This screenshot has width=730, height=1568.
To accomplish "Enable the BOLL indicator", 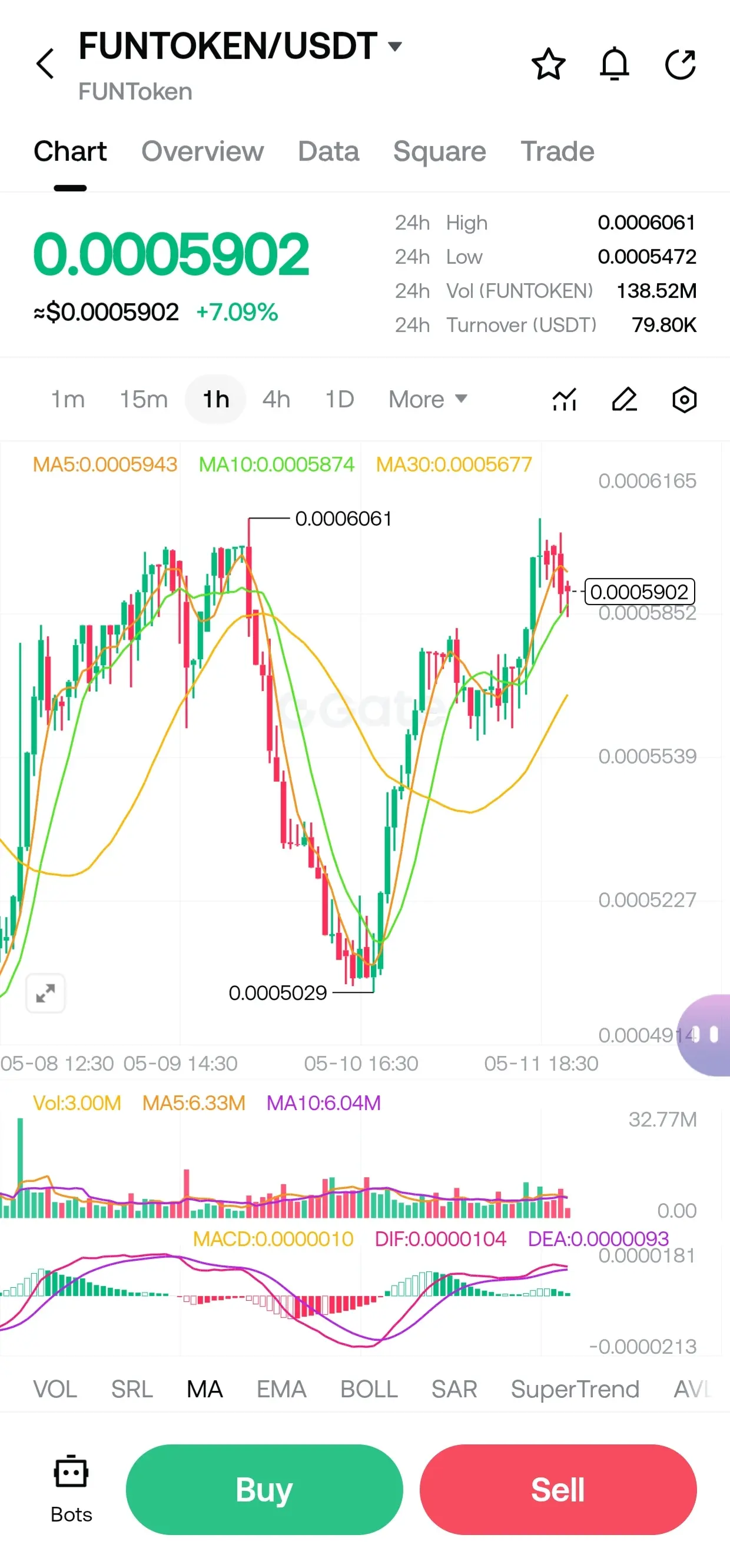I will point(369,1390).
